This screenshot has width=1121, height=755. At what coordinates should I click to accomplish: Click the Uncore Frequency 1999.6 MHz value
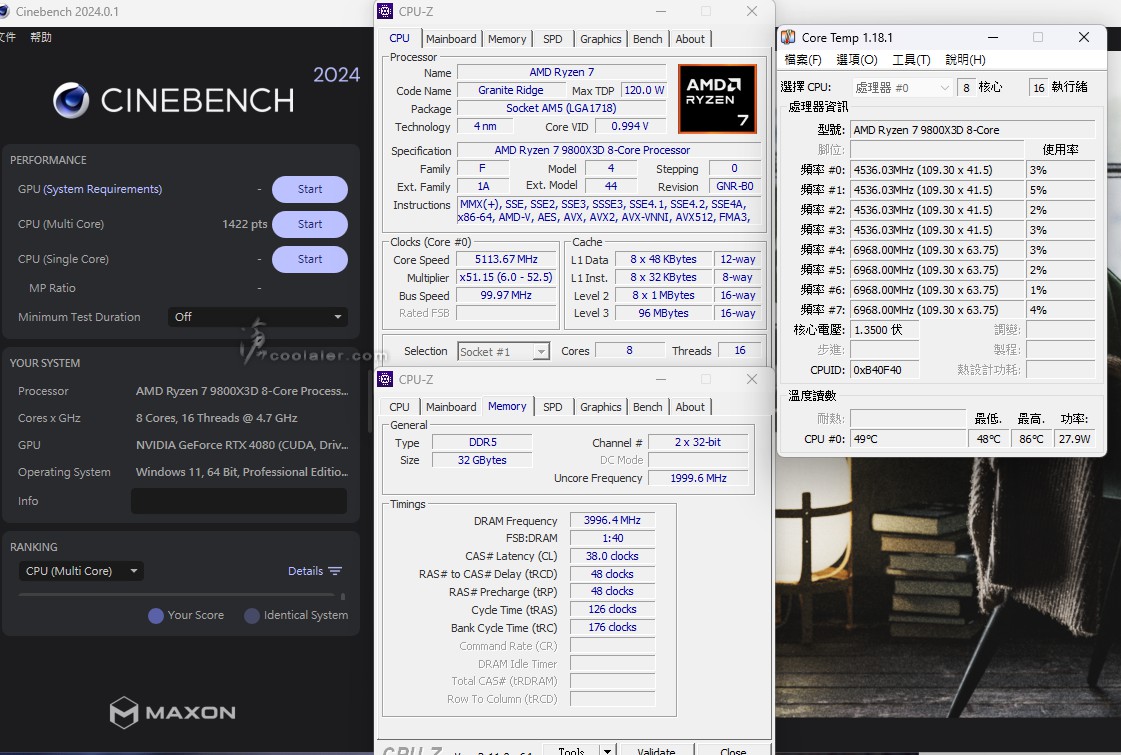(698, 478)
